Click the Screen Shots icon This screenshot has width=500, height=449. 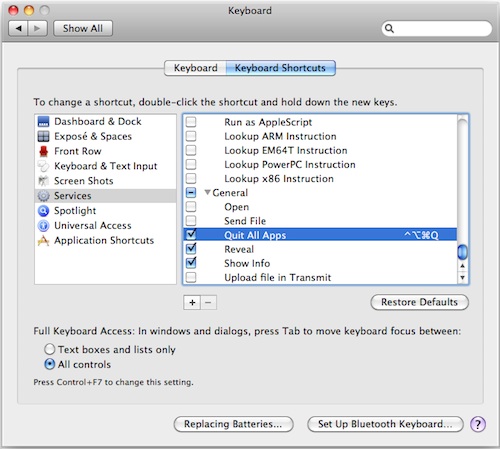pos(43,181)
